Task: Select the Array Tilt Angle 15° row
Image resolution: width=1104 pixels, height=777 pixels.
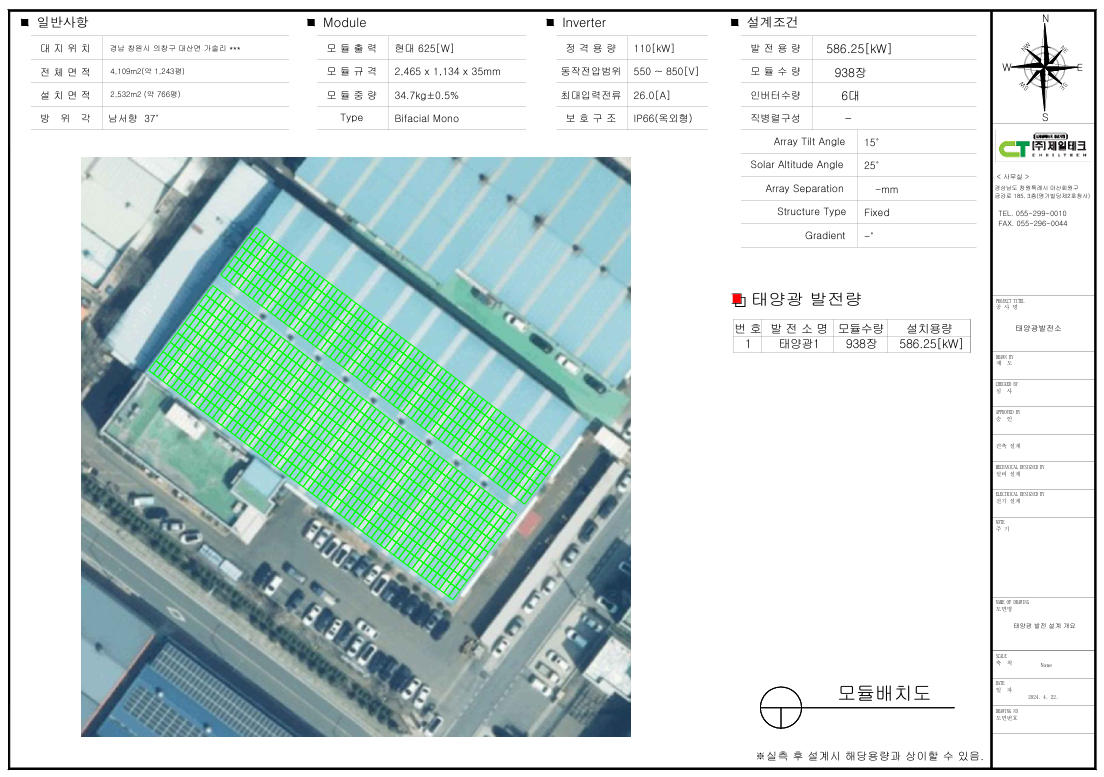Action: point(858,142)
